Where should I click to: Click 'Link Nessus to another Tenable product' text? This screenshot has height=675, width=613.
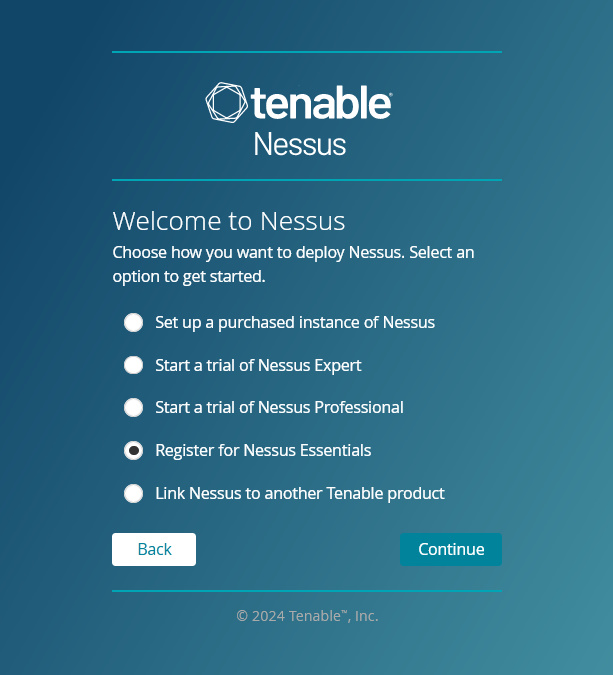pos(300,493)
